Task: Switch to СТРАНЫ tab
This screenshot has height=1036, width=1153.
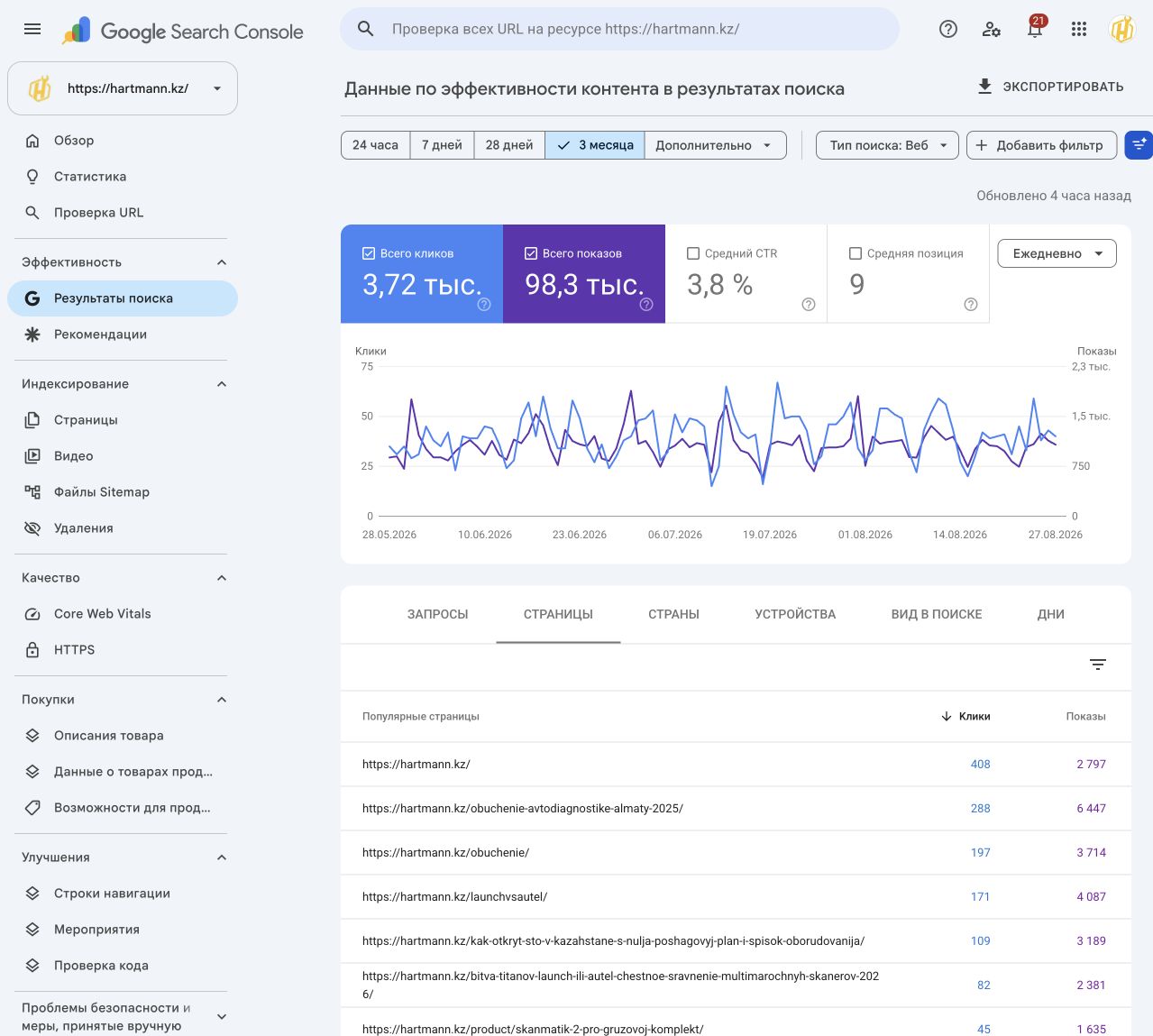Action: click(674, 614)
